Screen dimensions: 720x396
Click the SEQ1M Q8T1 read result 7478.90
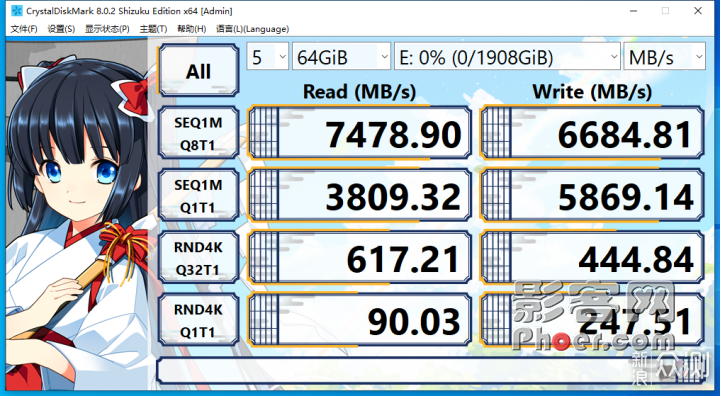coord(360,133)
